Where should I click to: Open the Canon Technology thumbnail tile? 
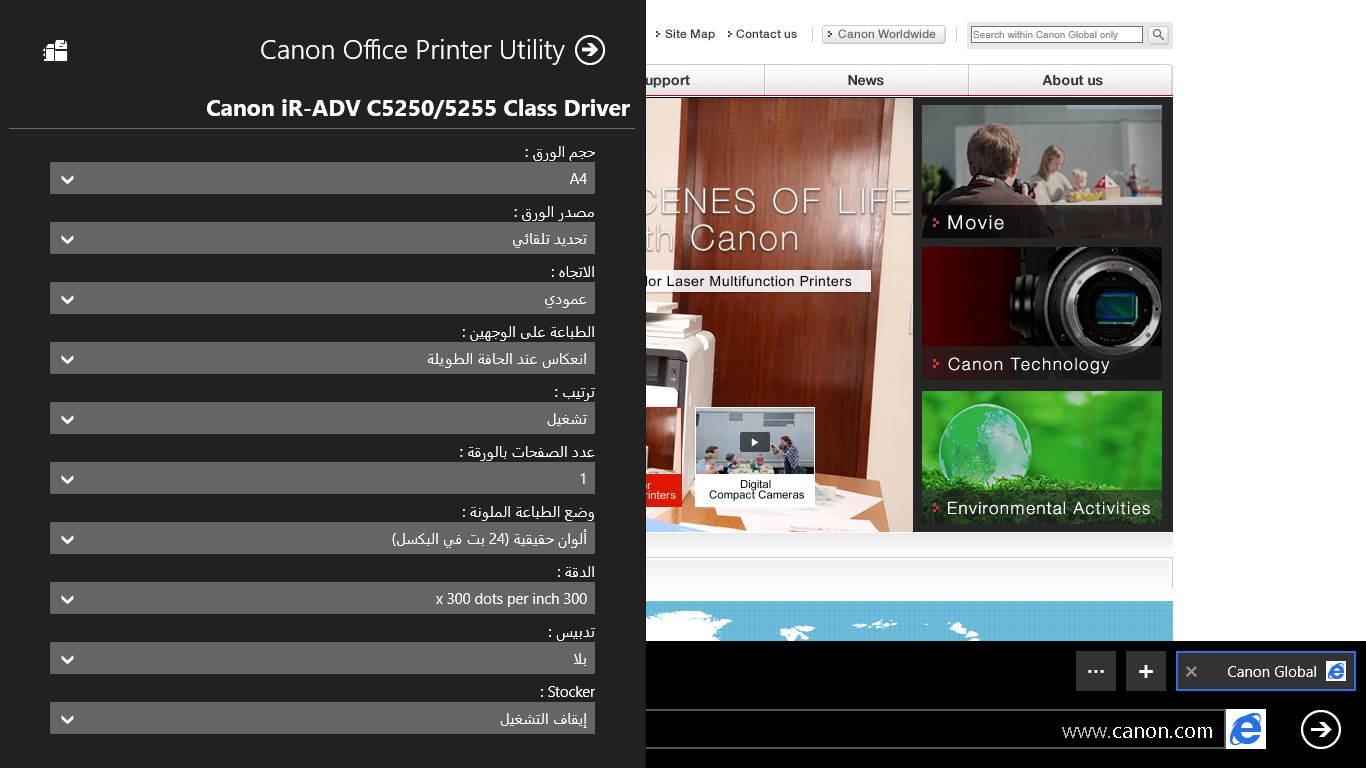pyautogui.click(x=1042, y=314)
